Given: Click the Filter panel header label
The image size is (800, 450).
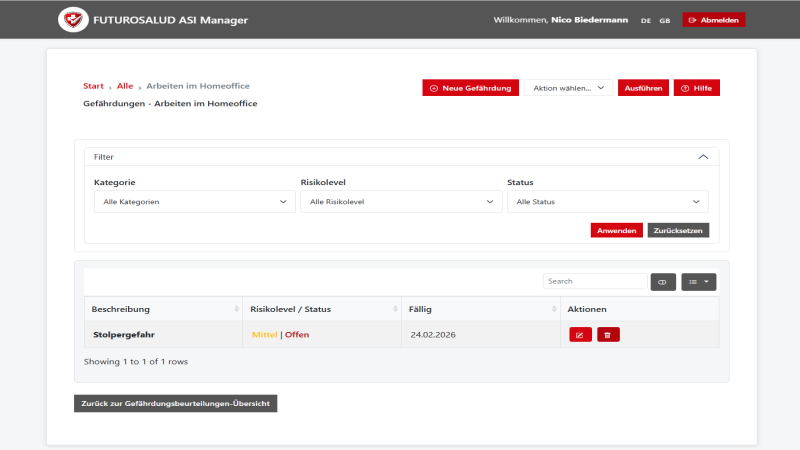Looking at the screenshot, I should pyautogui.click(x=104, y=157).
